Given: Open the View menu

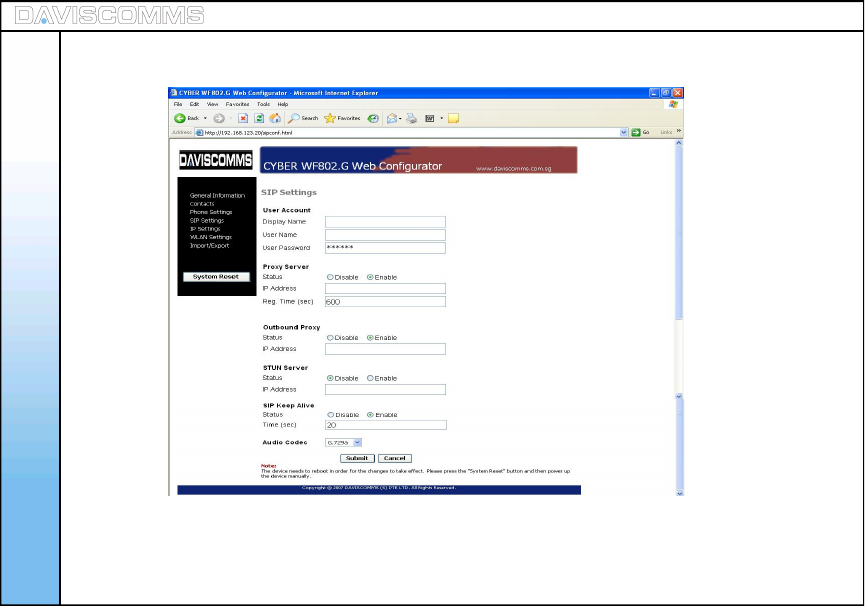Looking at the screenshot, I should point(212,104).
